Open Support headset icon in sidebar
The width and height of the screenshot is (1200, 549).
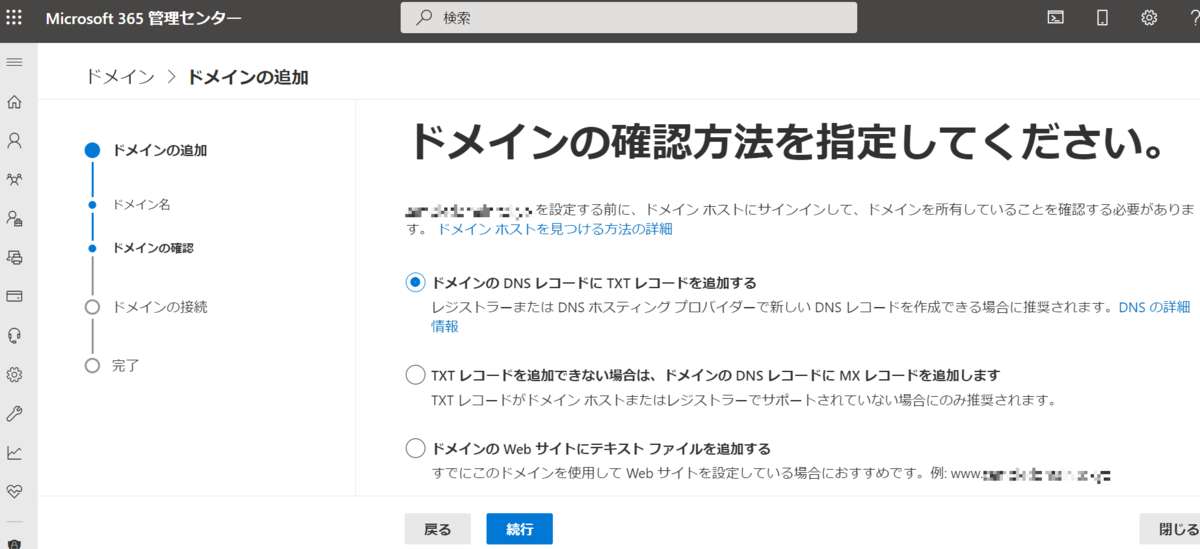pyautogui.click(x=15, y=335)
